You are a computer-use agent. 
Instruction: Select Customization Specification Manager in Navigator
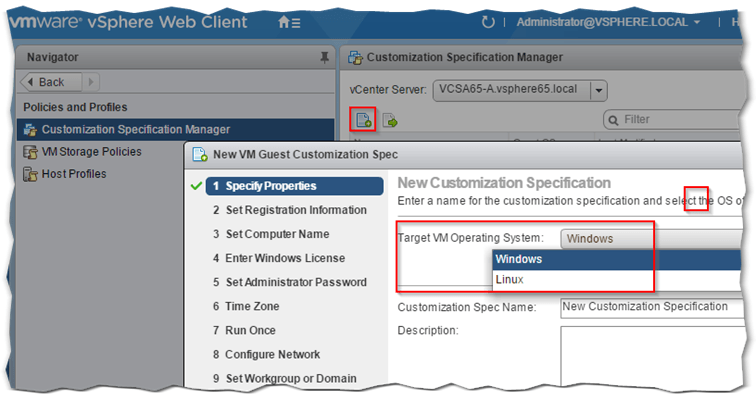pos(176,130)
